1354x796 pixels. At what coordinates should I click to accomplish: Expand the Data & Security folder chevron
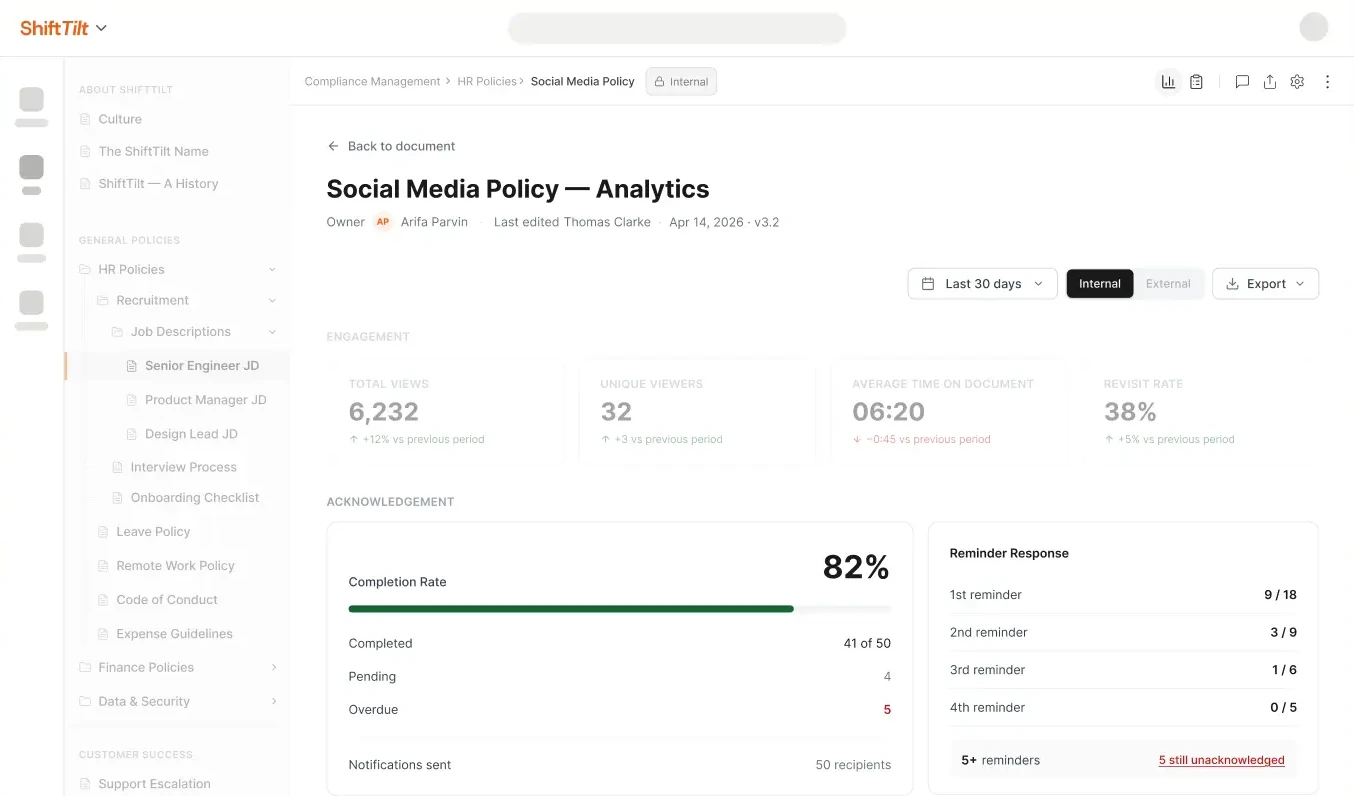point(273,701)
